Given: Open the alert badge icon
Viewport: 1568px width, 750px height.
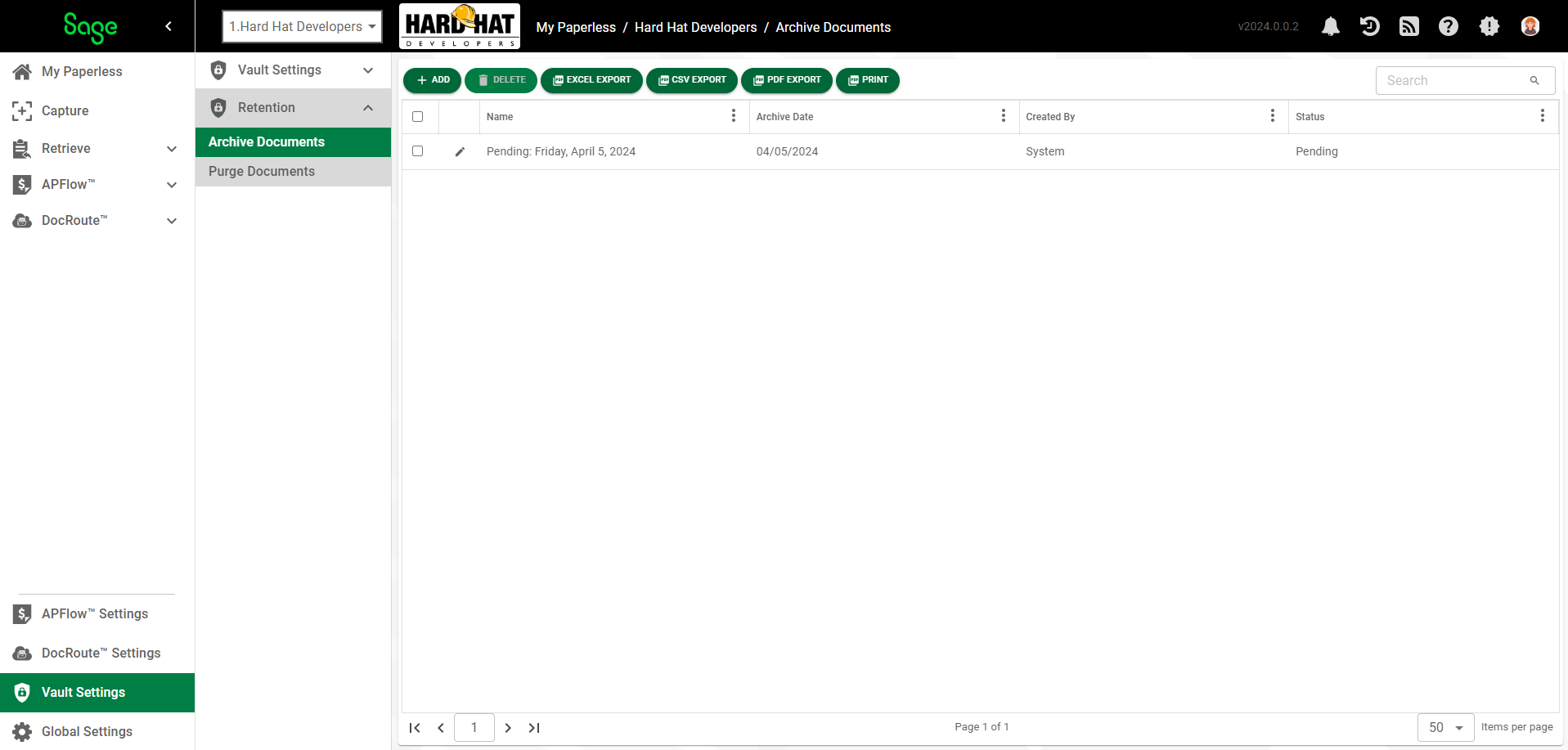Looking at the screenshot, I should click(x=1489, y=26).
